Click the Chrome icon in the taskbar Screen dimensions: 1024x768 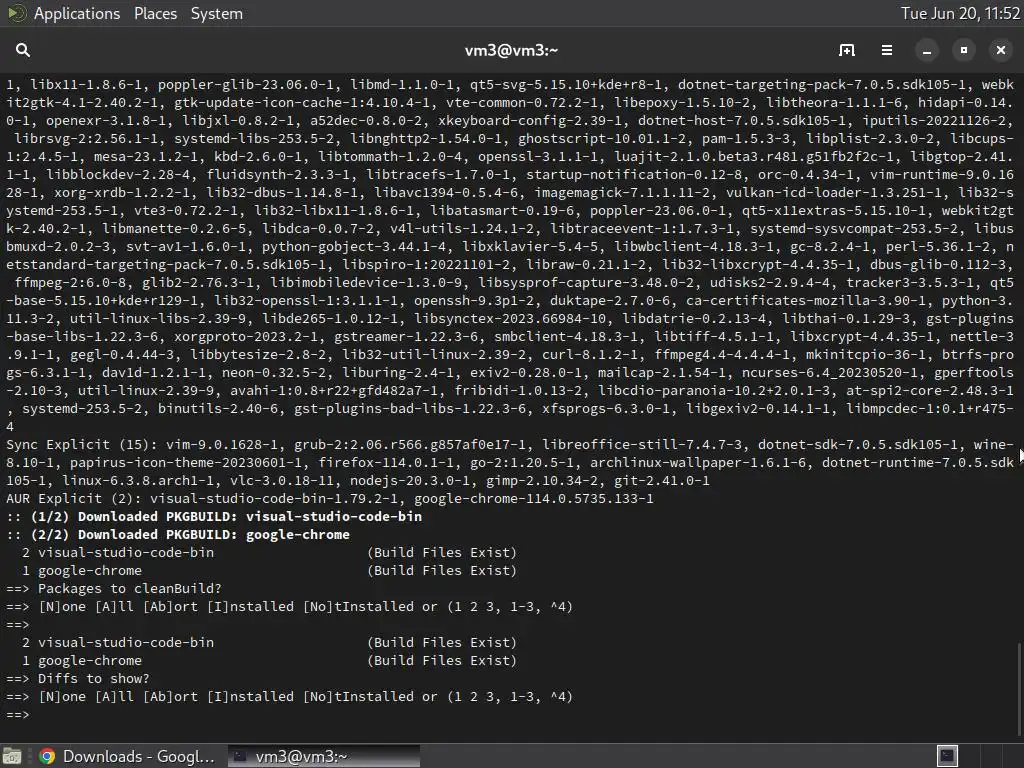[x=47, y=756]
